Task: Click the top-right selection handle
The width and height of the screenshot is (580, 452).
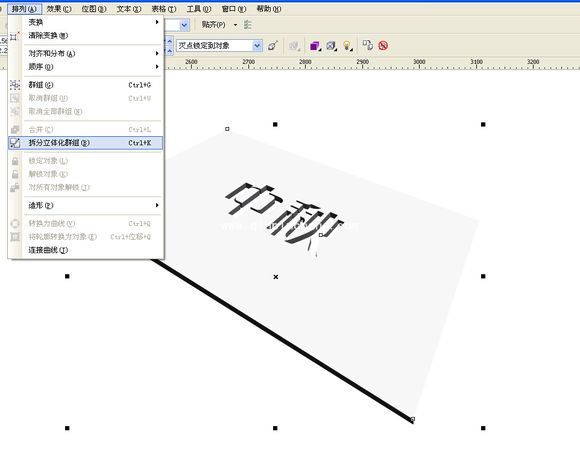Action: pos(483,125)
